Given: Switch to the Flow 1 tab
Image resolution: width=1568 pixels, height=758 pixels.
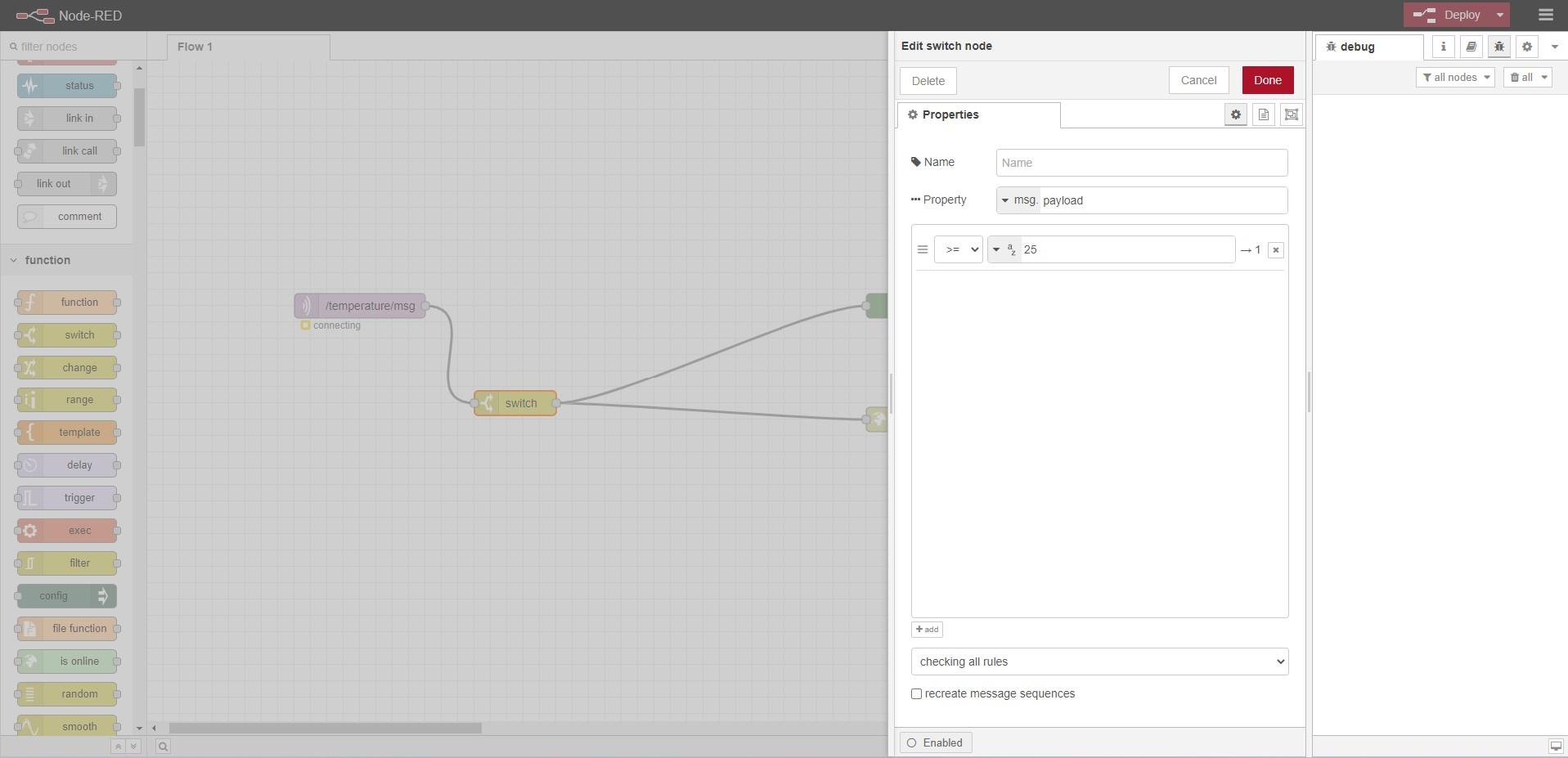Looking at the screenshot, I should pyautogui.click(x=249, y=47).
